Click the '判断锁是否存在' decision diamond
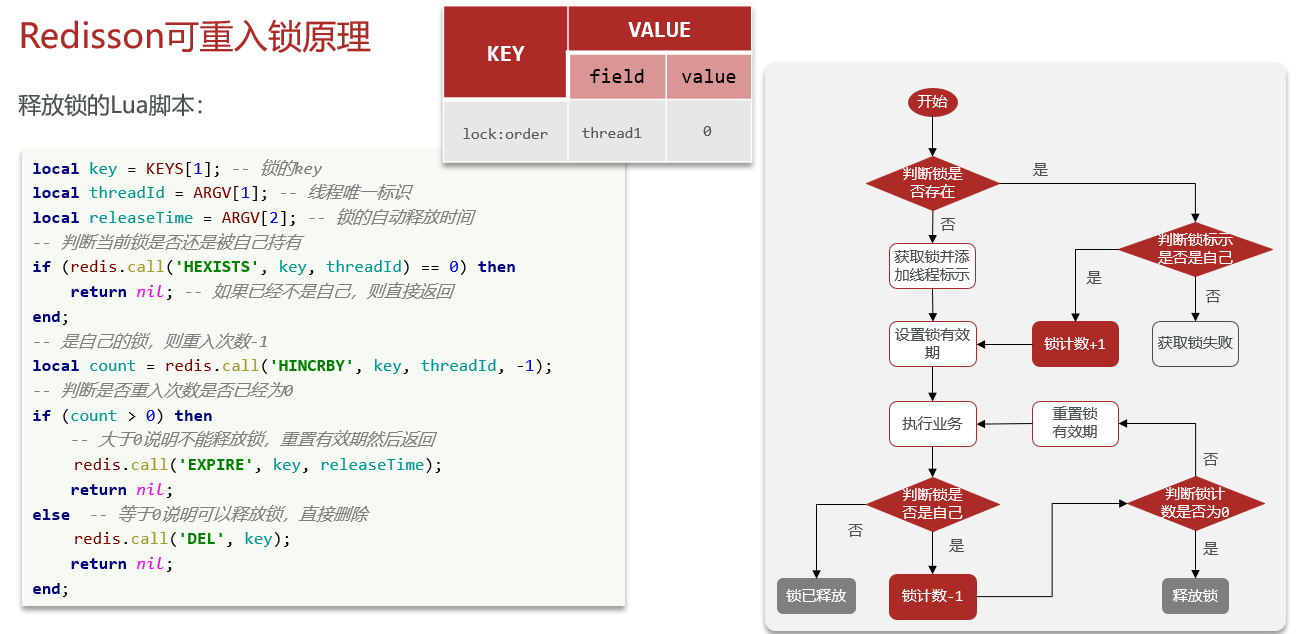 [x=932, y=182]
